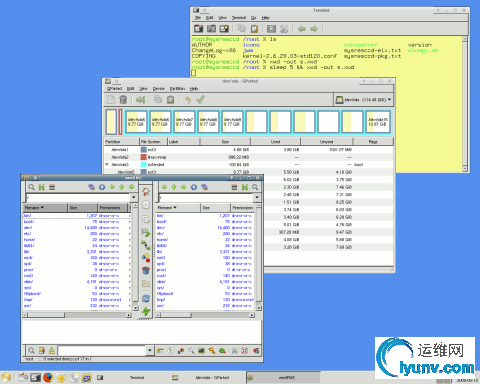480x384 pixels.
Task: Open the GParted menu in GParted
Action: click(114, 88)
